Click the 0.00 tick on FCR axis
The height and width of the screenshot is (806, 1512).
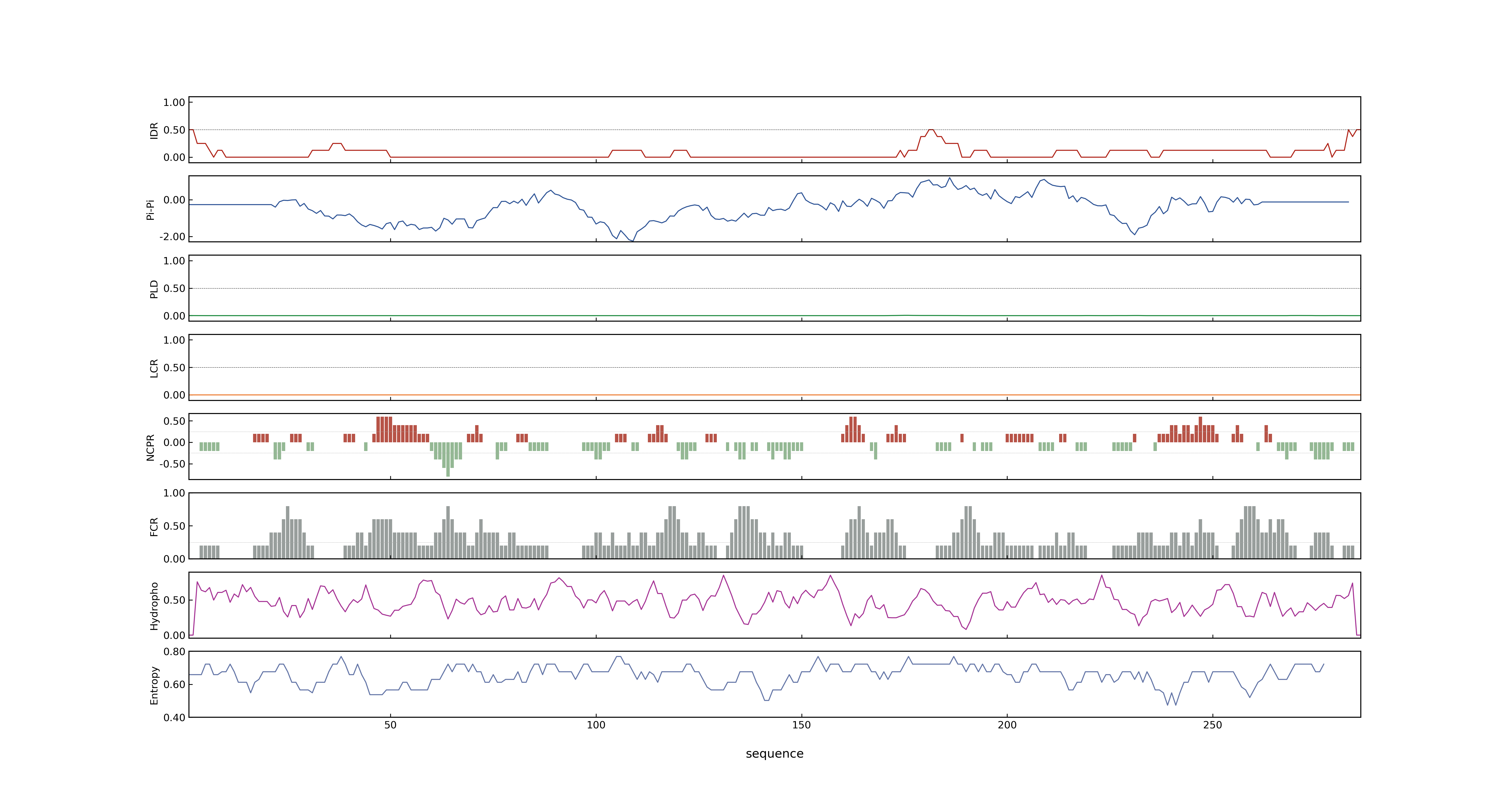coord(174,559)
